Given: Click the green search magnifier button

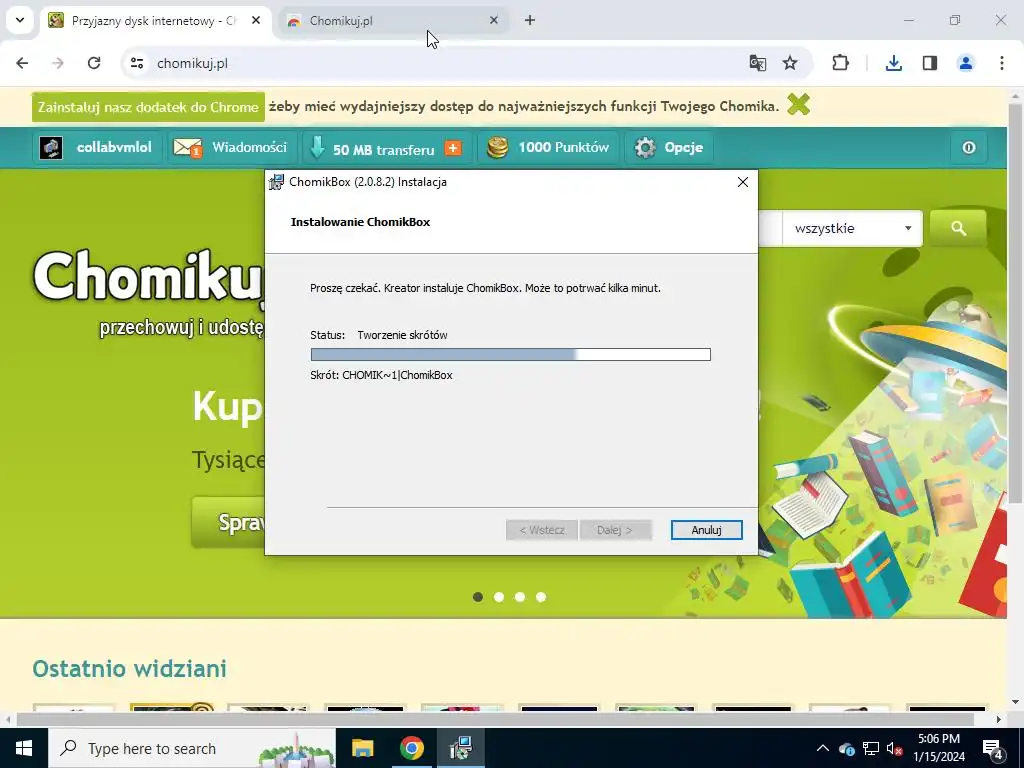Looking at the screenshot, I should tap(958, 228).
